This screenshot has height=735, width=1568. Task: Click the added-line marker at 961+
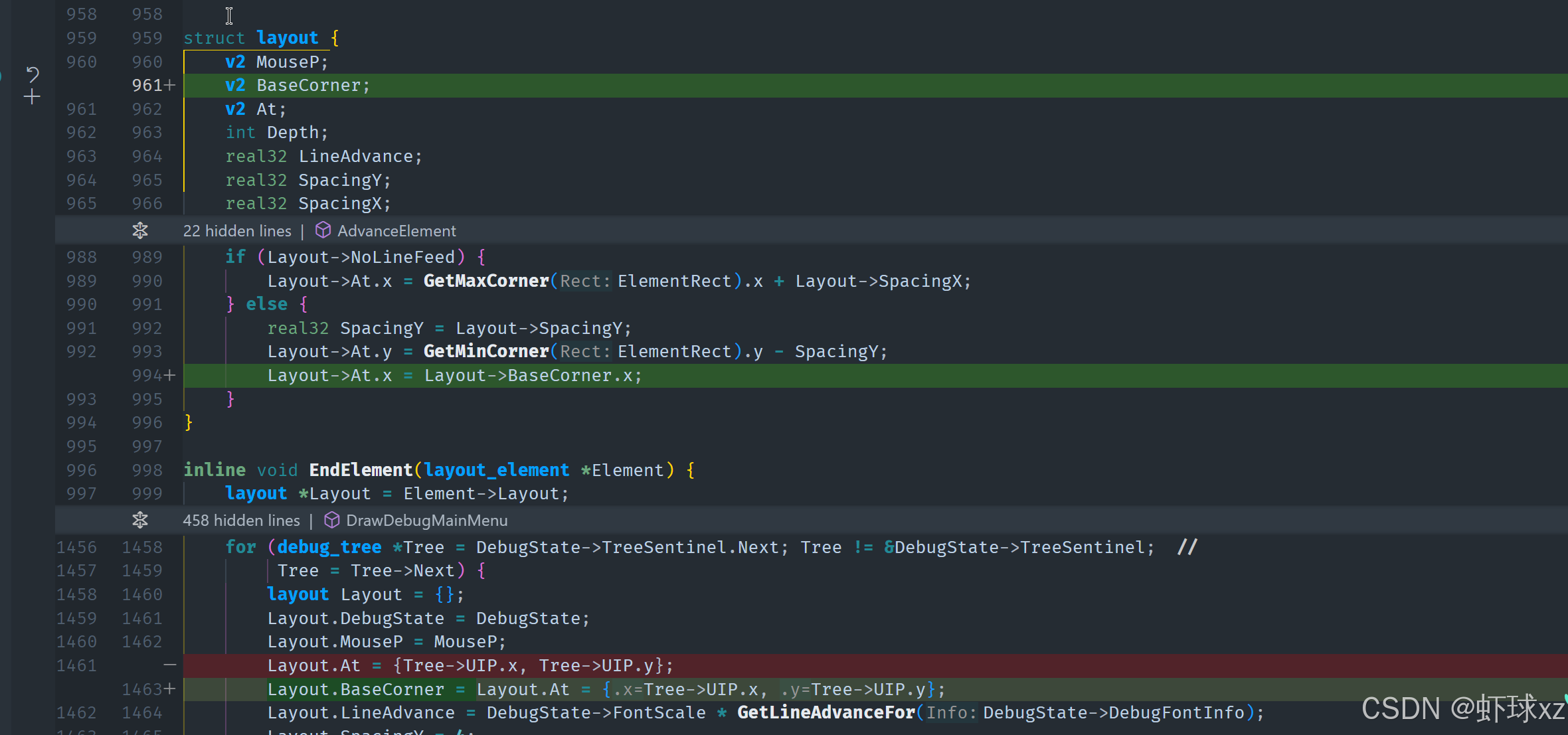(x=170, y=86)
